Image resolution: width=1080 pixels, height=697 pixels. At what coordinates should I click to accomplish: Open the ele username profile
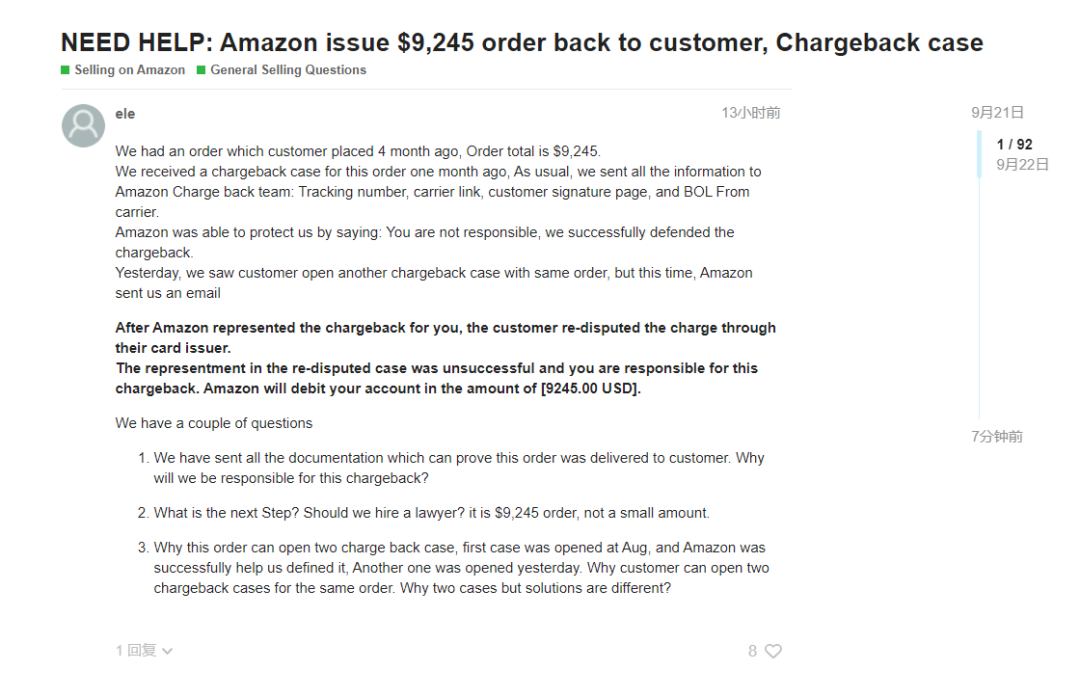[x=125, y=114]
